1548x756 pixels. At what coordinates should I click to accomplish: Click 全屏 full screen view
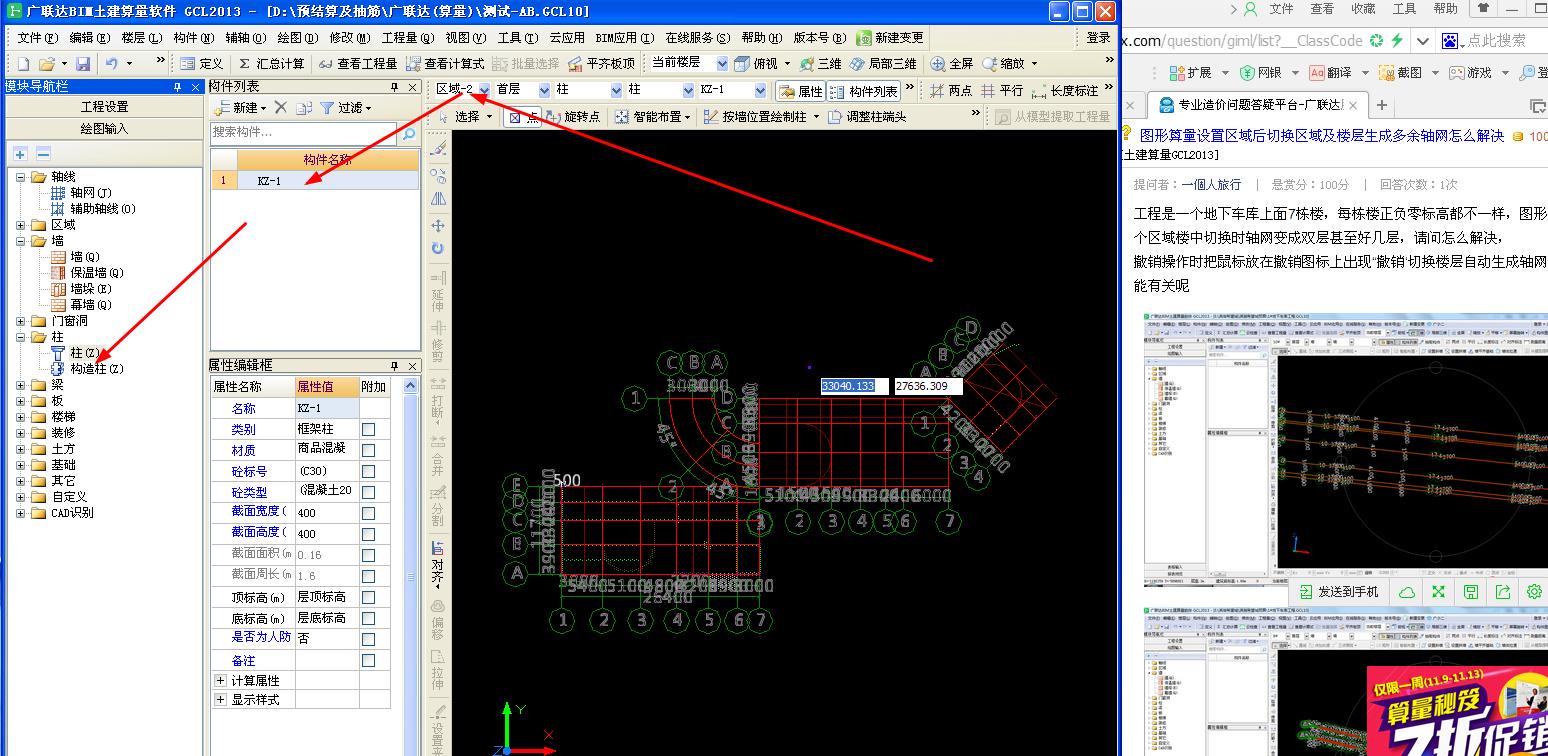coord(952,63)
